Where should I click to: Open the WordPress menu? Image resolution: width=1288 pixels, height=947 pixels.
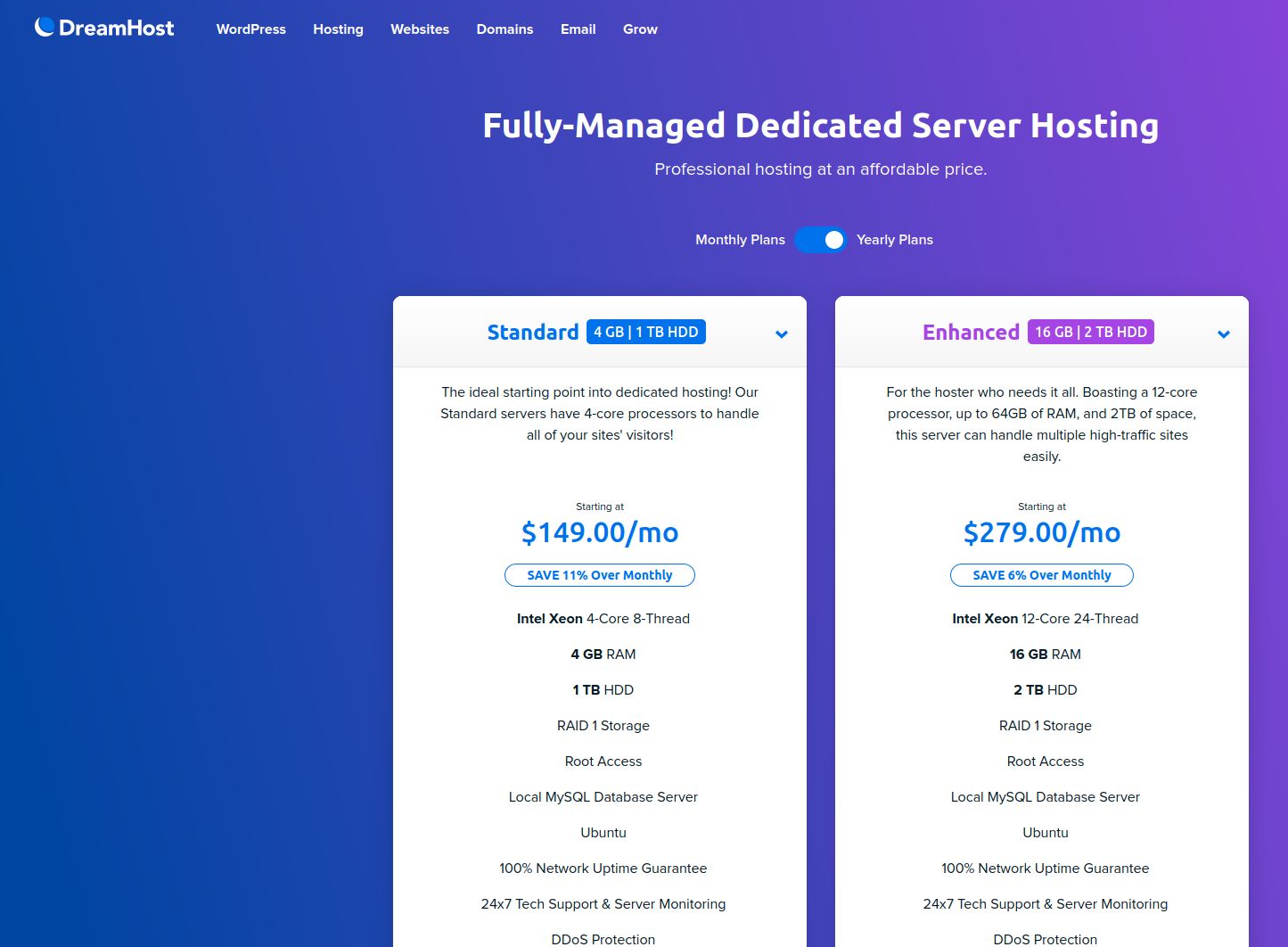click(250, 29)
